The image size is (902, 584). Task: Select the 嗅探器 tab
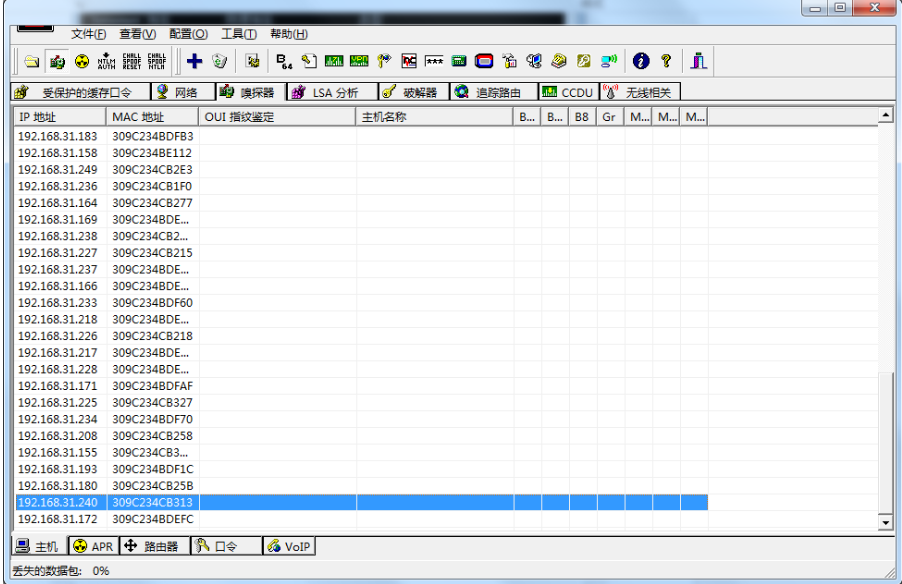[x=251, y=92]
